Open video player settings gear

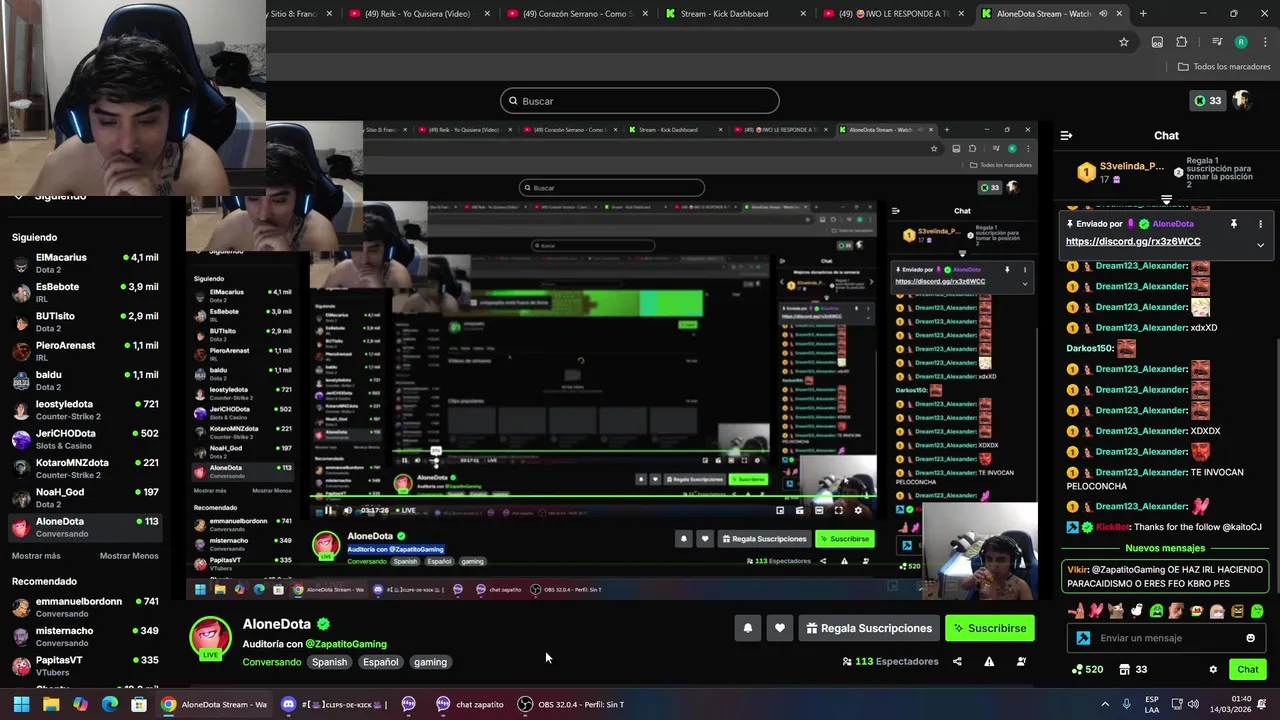(857, 510)
